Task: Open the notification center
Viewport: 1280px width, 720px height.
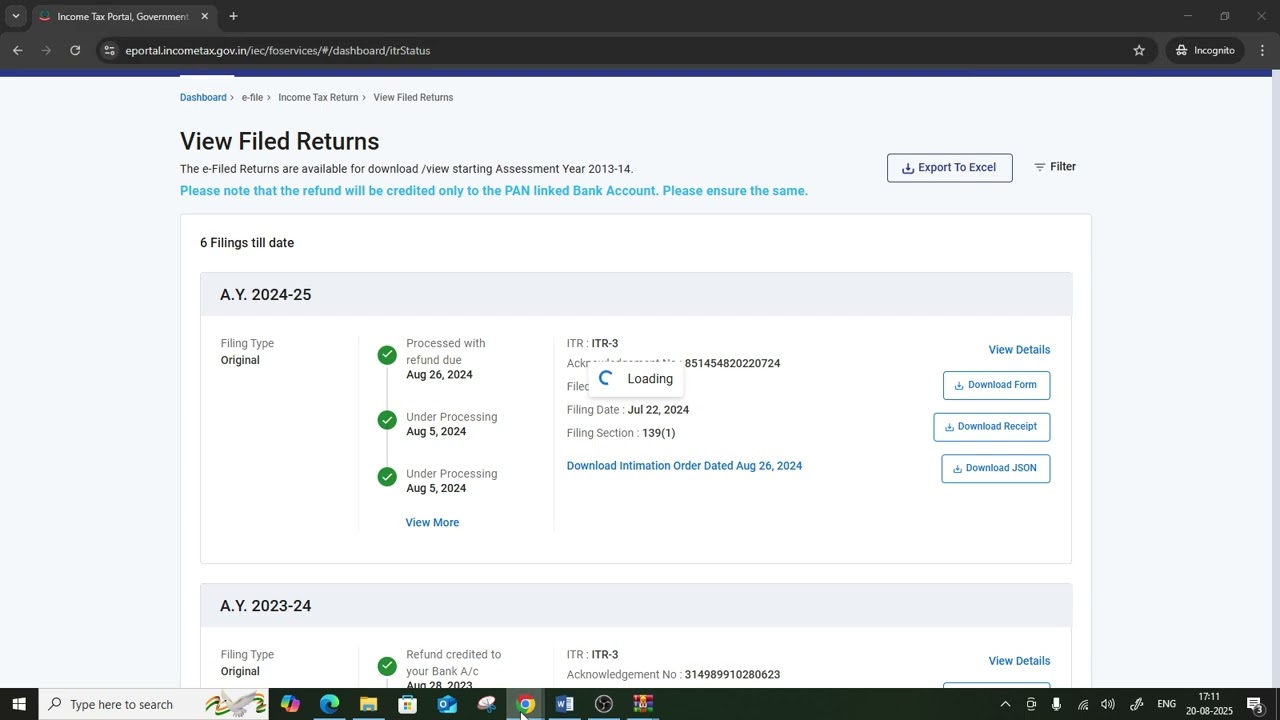Action: (1255, 704)
